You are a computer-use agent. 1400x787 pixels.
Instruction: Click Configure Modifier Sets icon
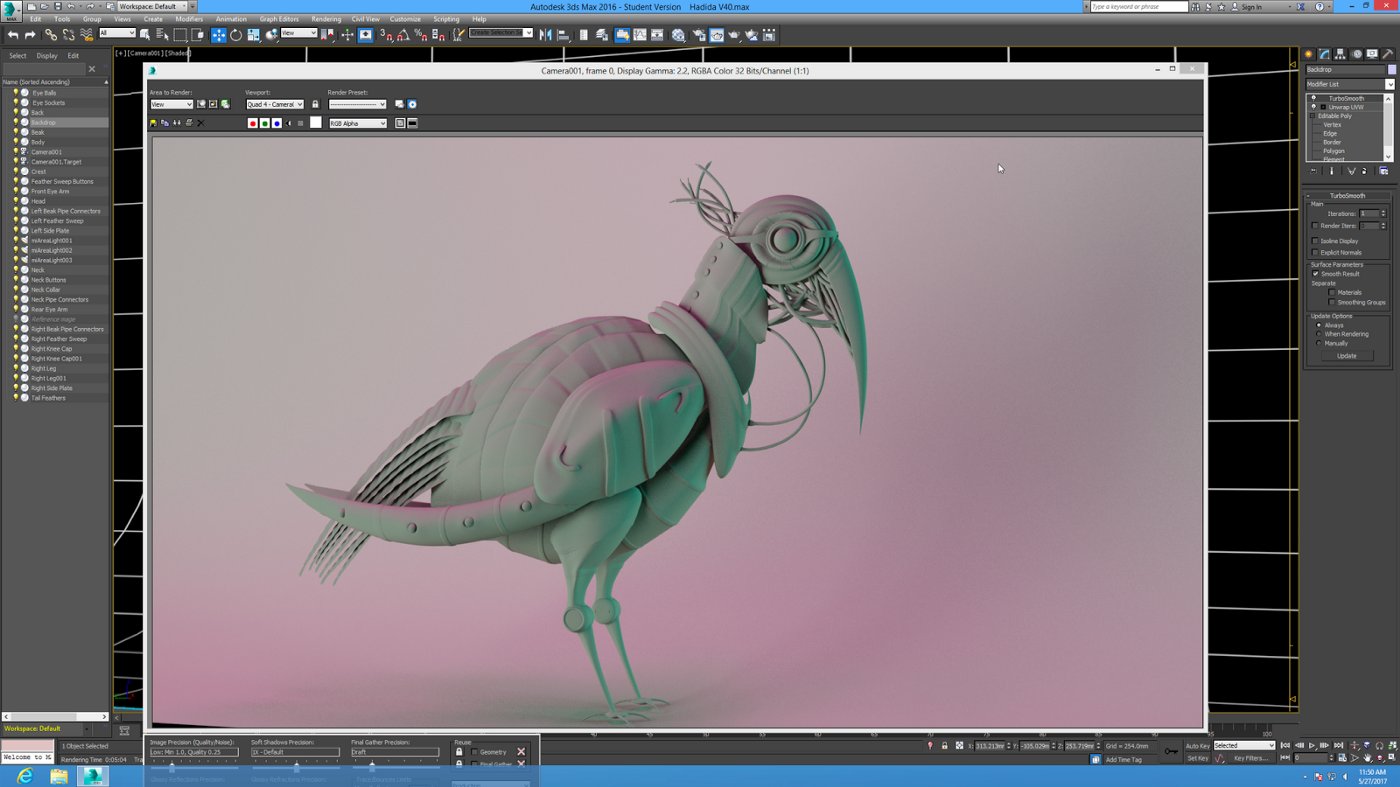pyautogui.click(x=1384, y=171)
